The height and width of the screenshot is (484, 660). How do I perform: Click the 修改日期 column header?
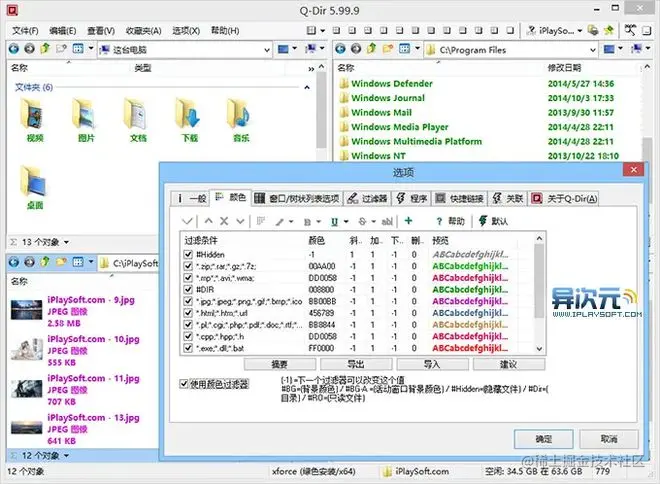564,67
